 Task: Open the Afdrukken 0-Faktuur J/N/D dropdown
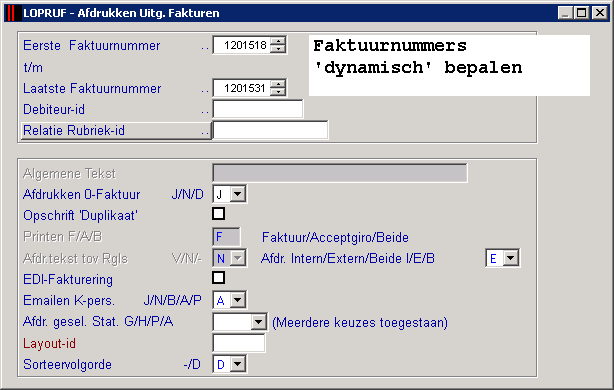[238, 194]
